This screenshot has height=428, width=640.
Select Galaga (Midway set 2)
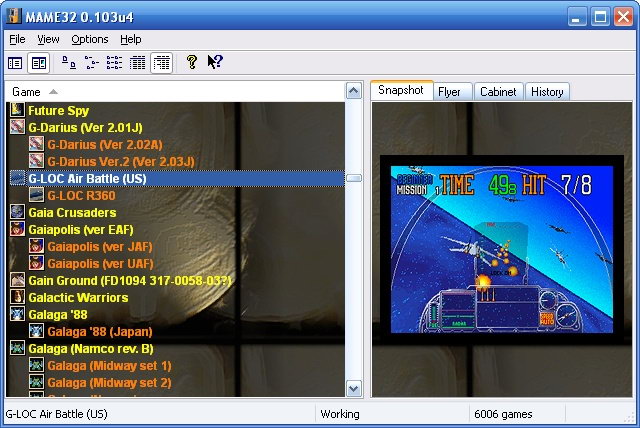pyautogui.click(x=109, y=383)
